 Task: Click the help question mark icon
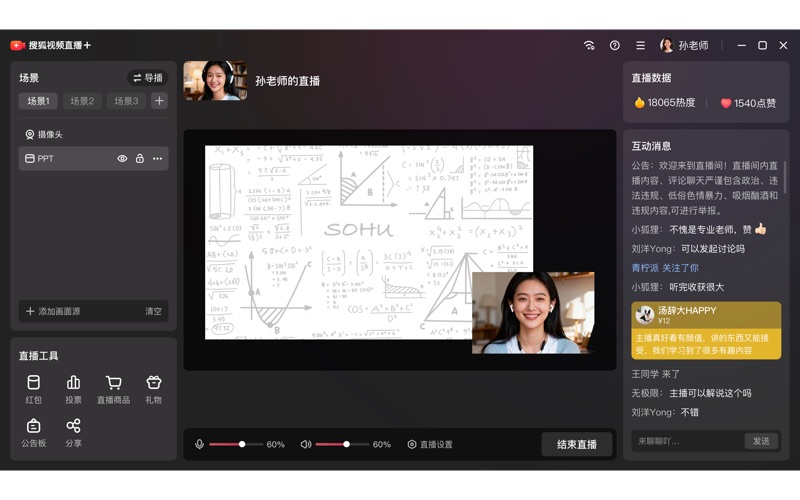pos(615,46)
